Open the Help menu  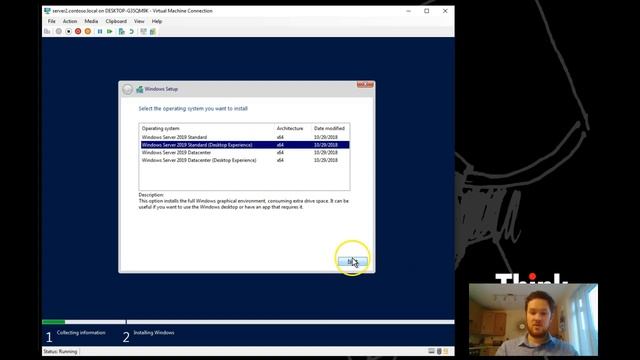[x=157, y=21]
